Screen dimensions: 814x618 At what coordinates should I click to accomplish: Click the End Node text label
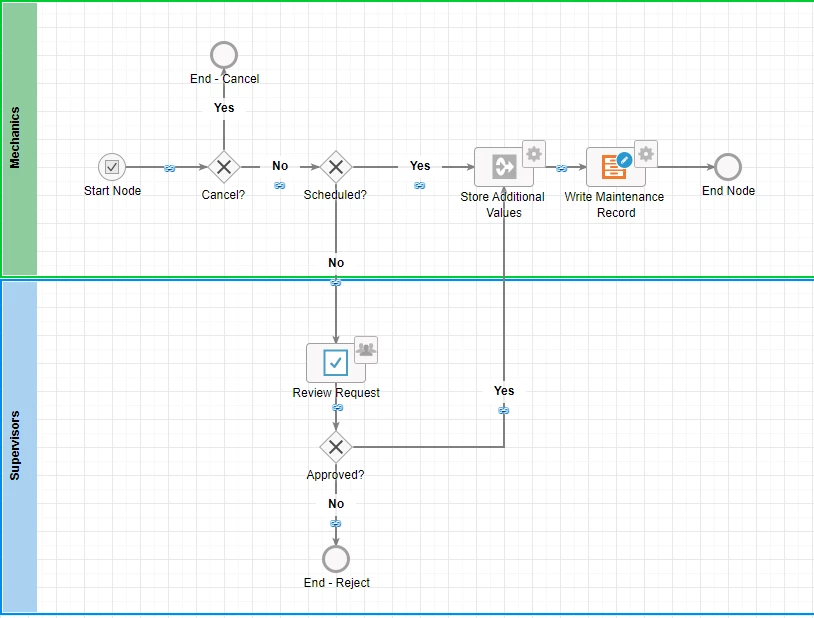click(x=728, y=191)
